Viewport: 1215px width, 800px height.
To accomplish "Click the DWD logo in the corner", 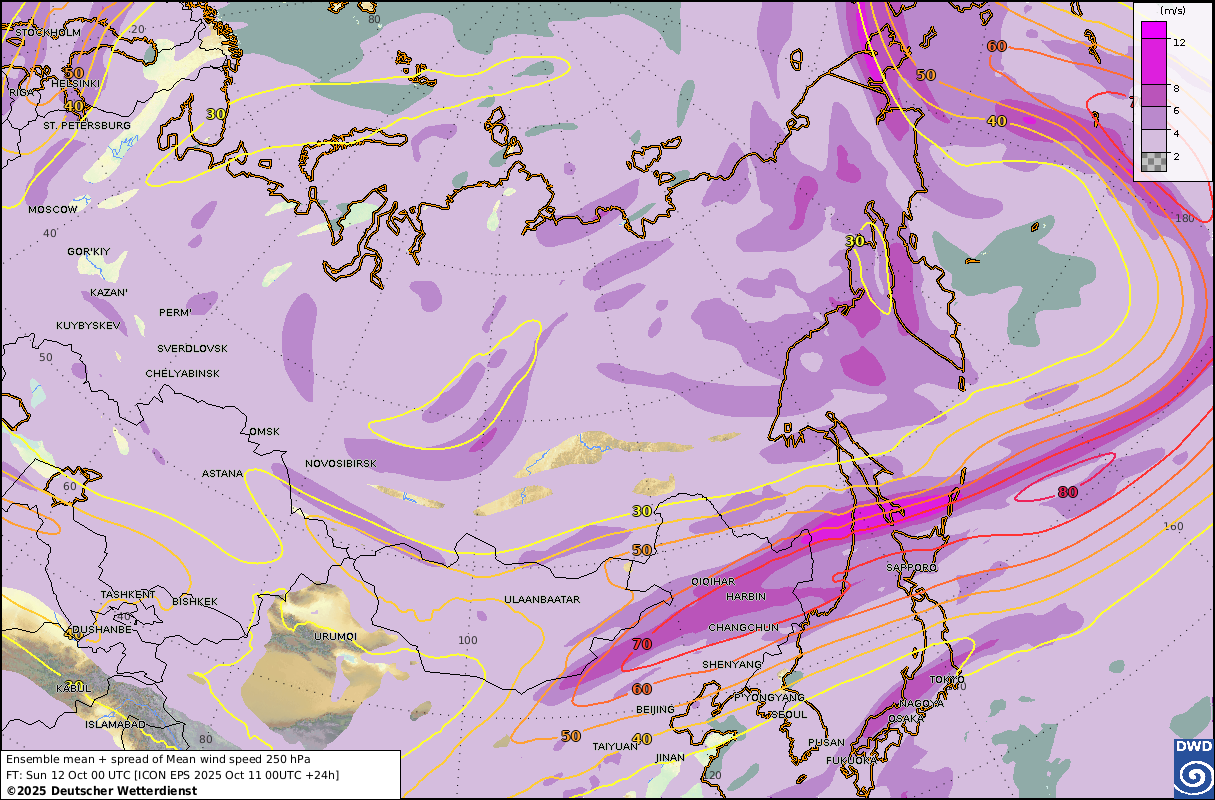I will (x=1193, y=769).
